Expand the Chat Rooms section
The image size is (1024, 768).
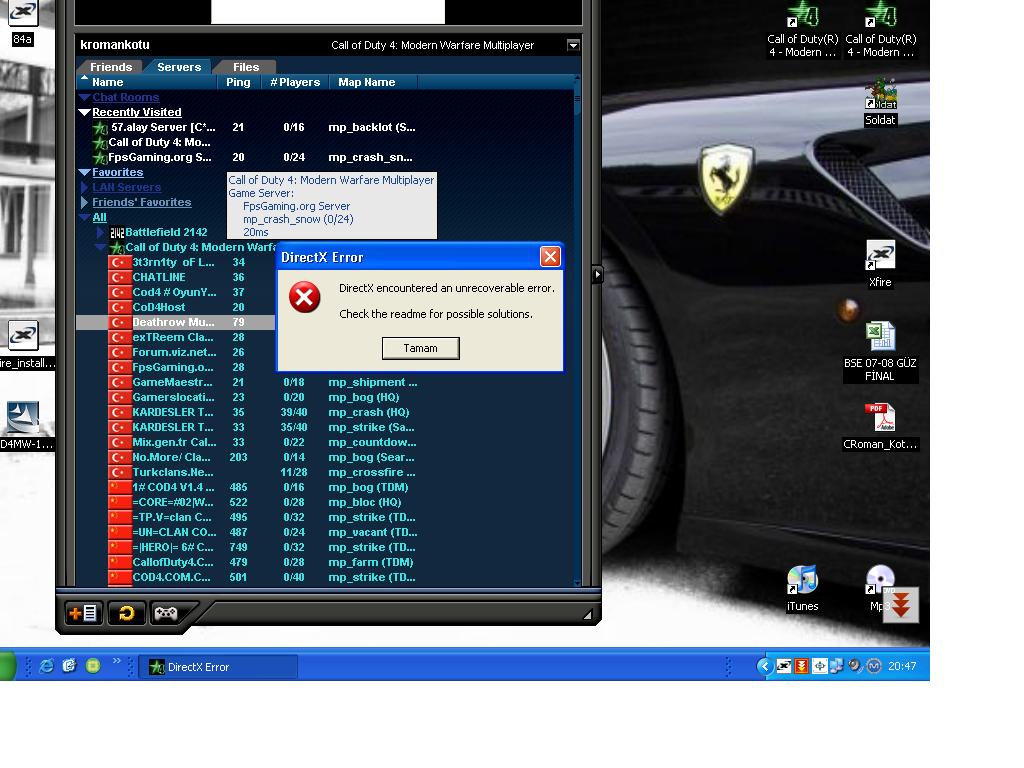tap(84, 97)
